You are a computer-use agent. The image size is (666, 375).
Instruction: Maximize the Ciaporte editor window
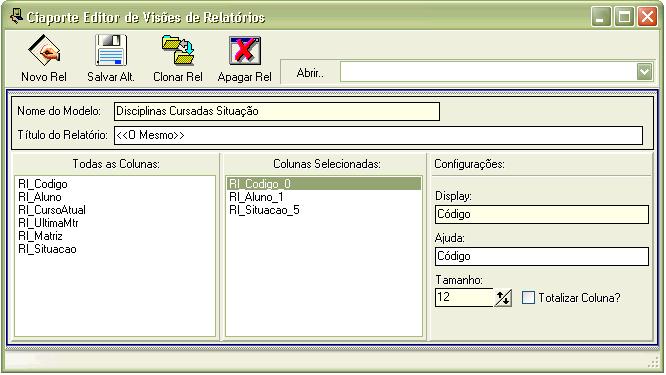pyautogui.click(x=624, y=17)
